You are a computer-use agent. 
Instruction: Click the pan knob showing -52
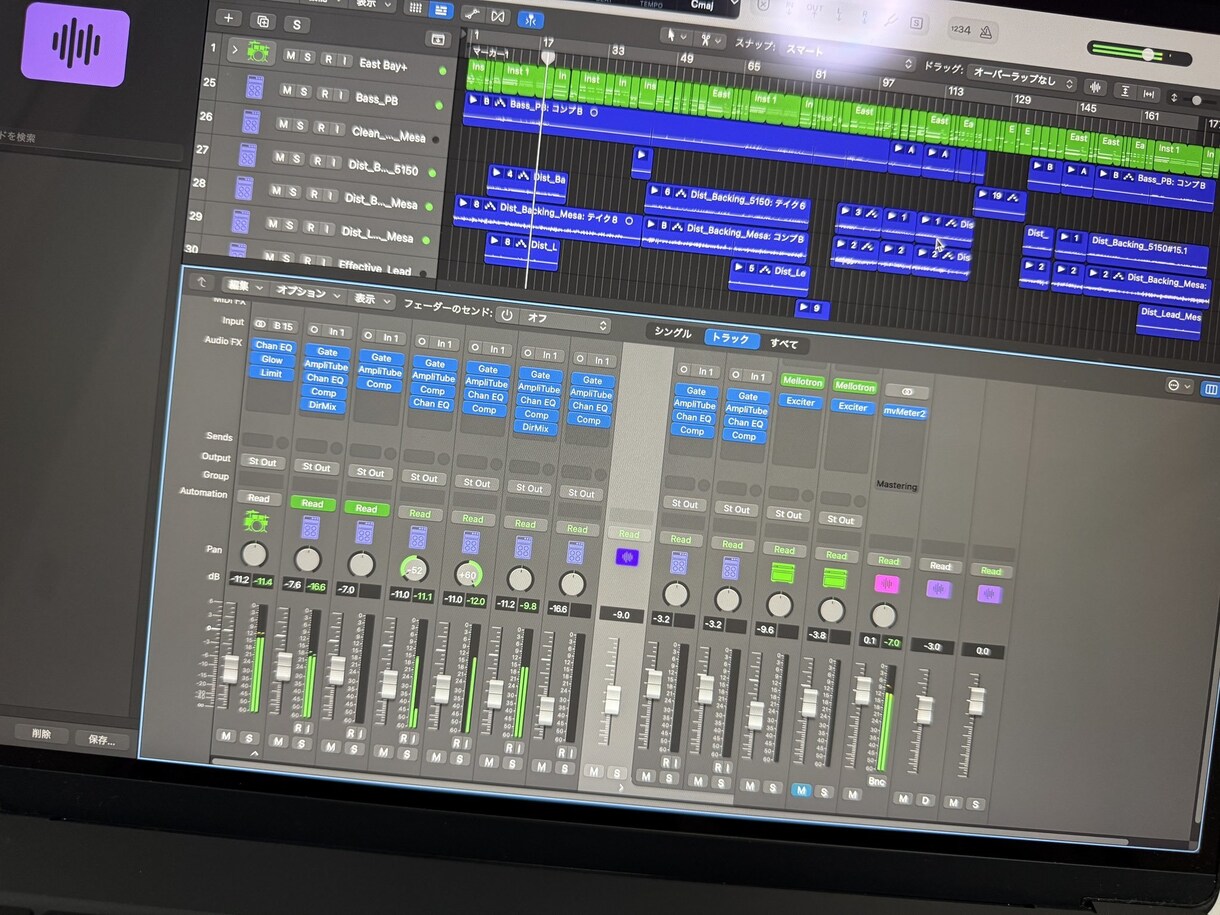click(413, 571)
